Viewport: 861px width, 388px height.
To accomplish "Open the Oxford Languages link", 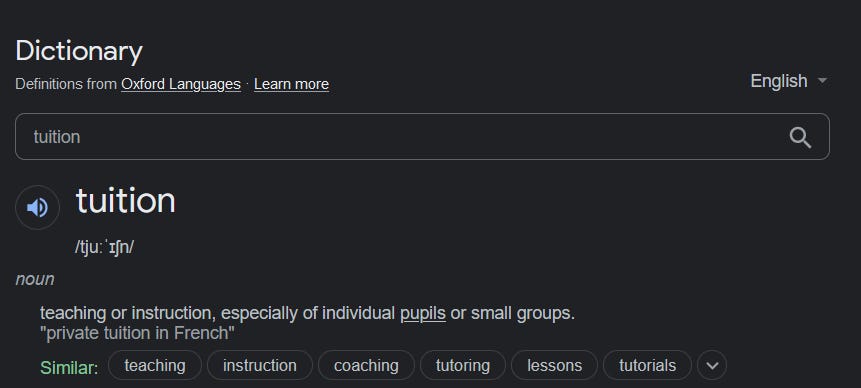I will point(181,84).
